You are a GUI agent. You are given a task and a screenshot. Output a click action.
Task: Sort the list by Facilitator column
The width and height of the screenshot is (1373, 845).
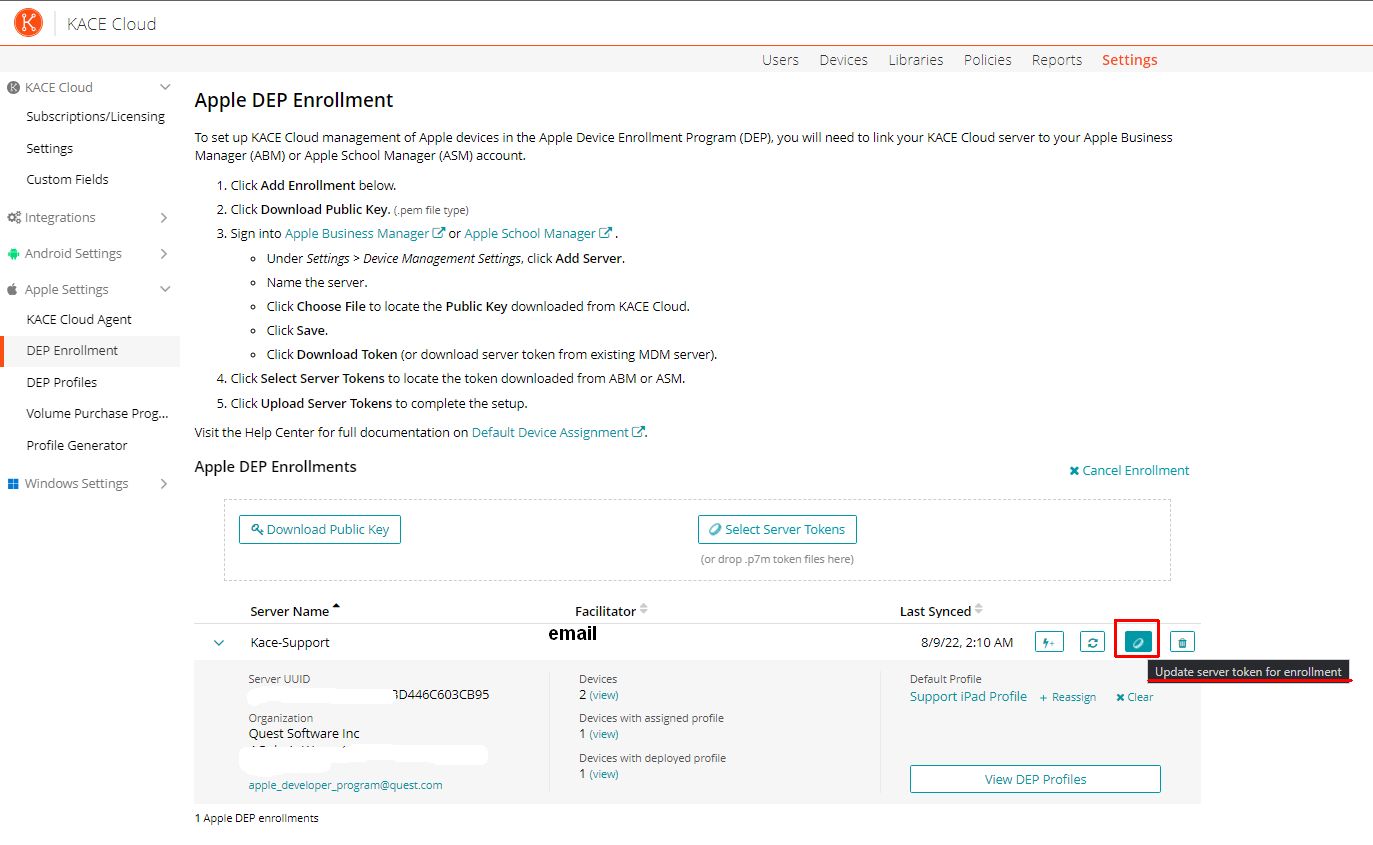coord(605,610)
